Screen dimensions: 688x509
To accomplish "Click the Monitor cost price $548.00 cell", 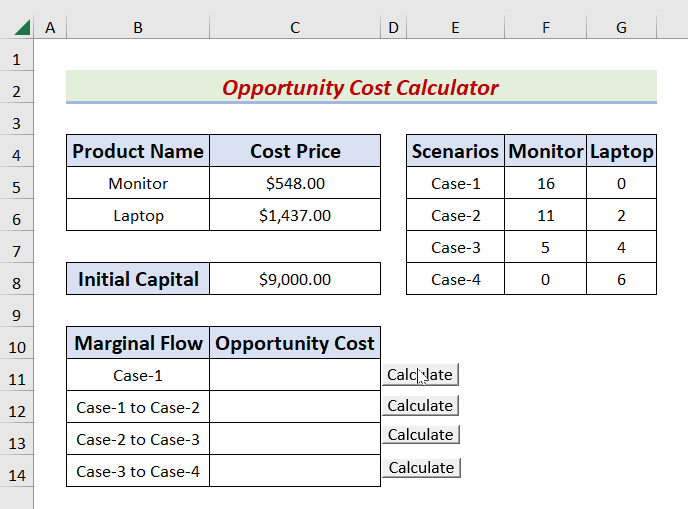I will (x=295, y=183).
